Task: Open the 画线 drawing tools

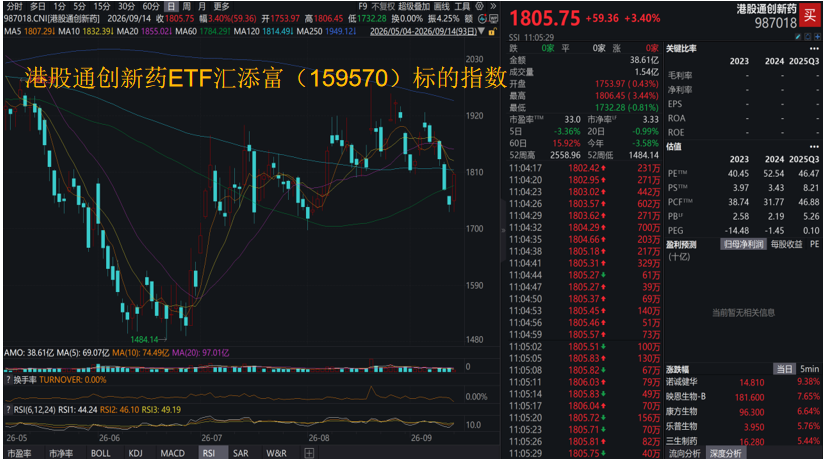Action: [x=442, y=6]
